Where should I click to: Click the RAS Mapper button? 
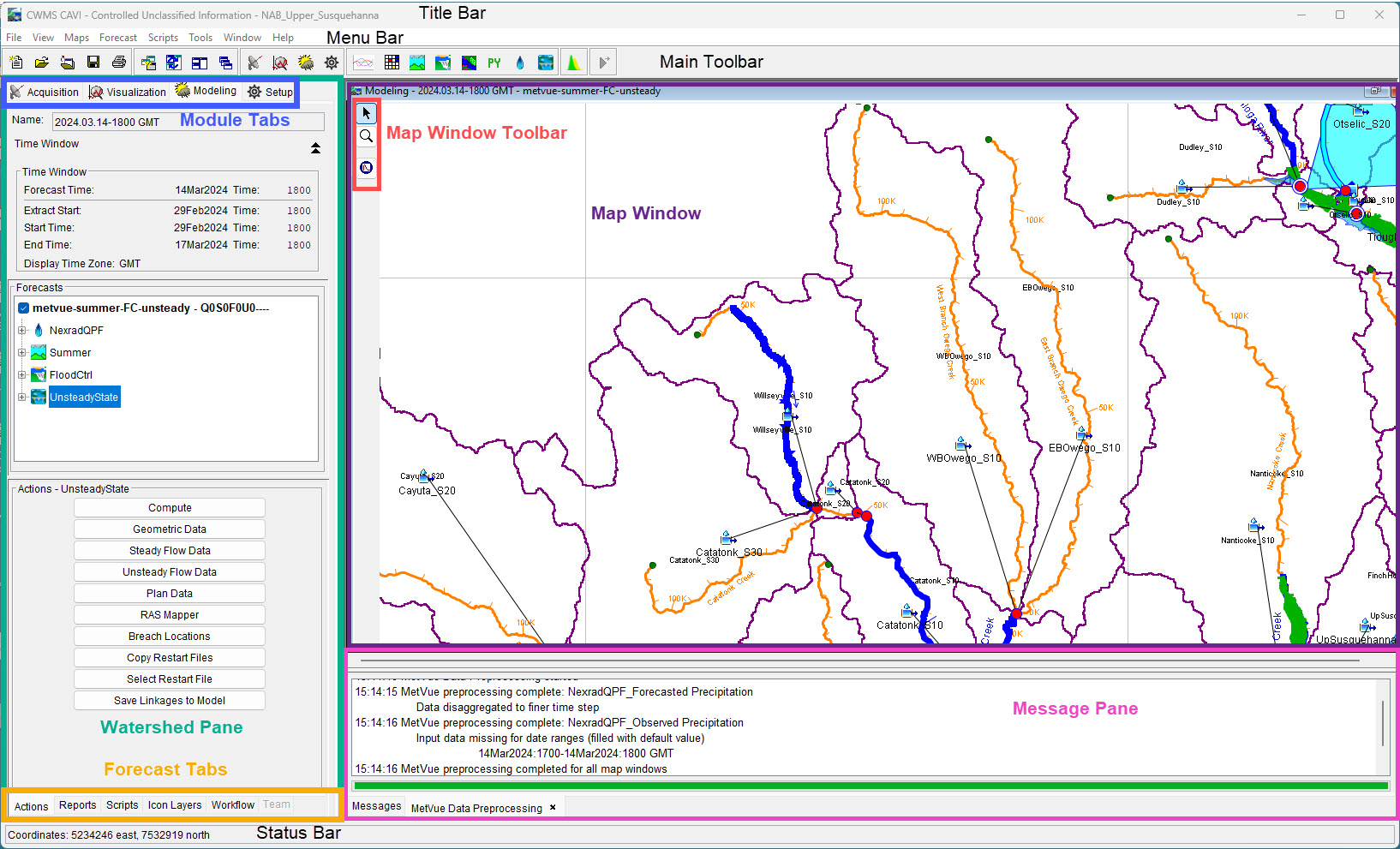[170, 615]
